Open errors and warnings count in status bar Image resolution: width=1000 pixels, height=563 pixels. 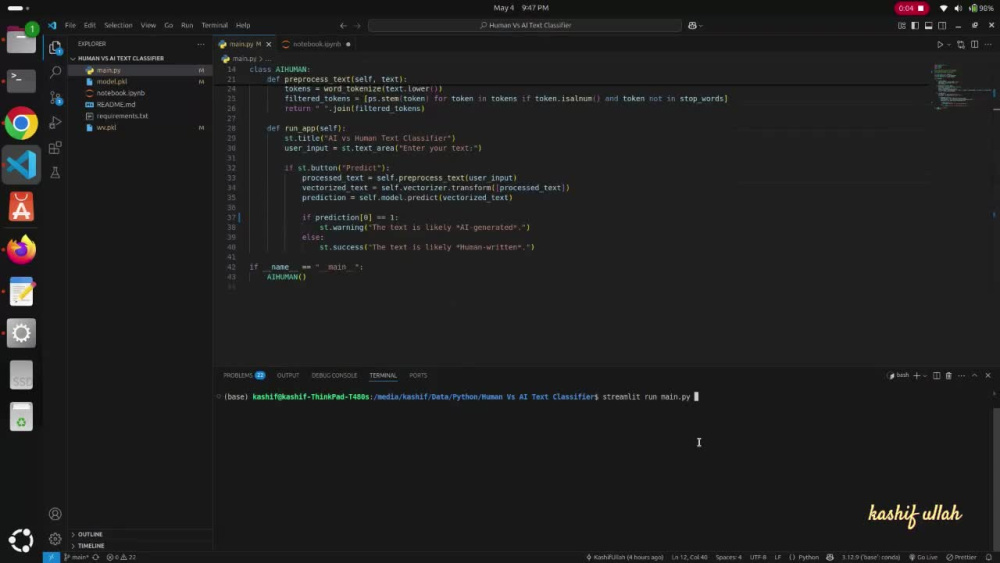[121, 557]
